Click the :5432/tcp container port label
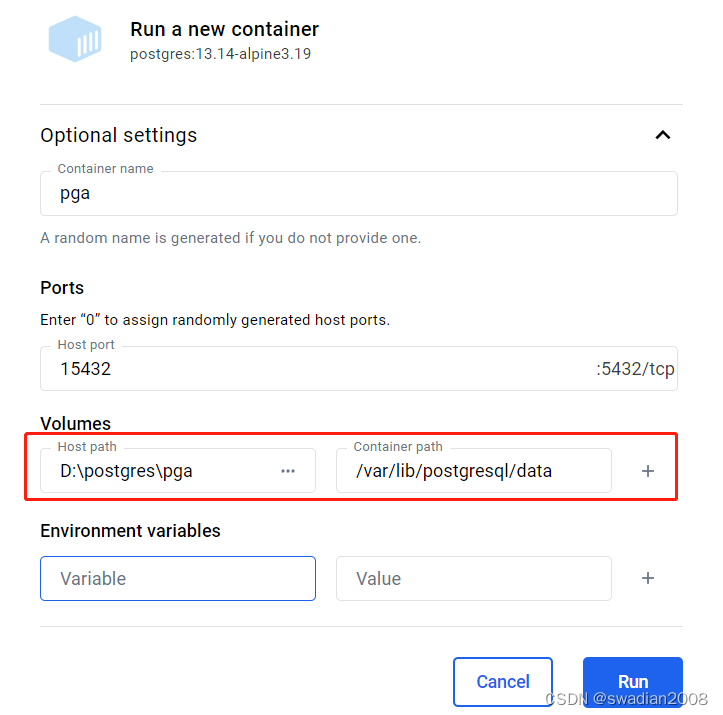 tap(635, 369)
